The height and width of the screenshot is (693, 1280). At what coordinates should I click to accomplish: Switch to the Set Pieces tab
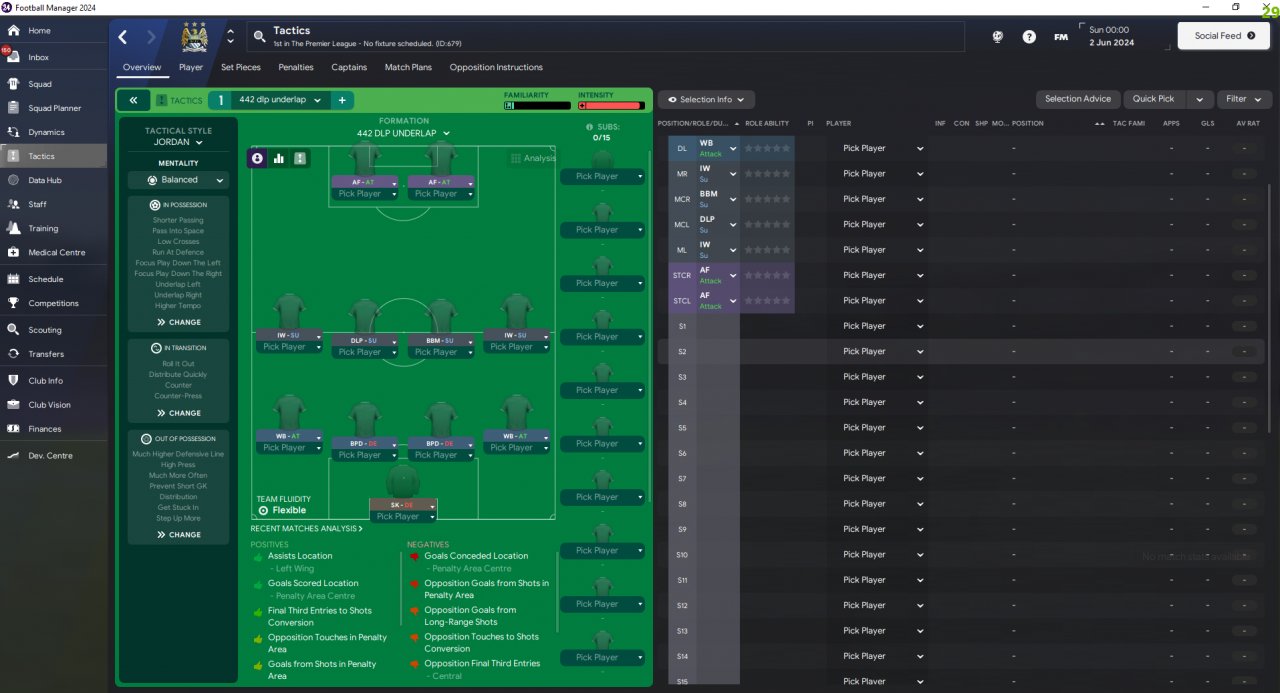click(241, 67)
